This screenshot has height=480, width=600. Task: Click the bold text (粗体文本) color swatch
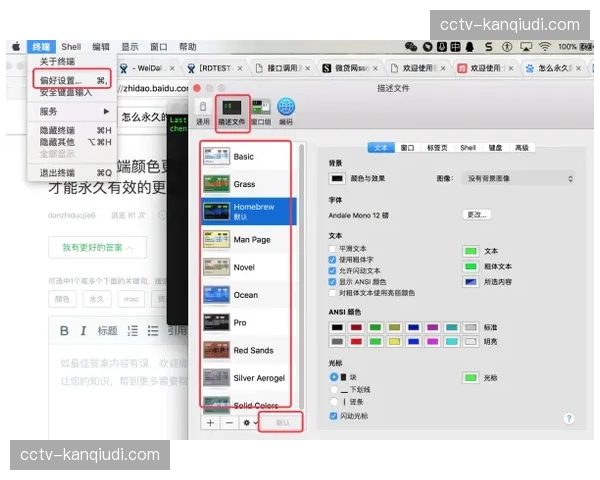471,266
